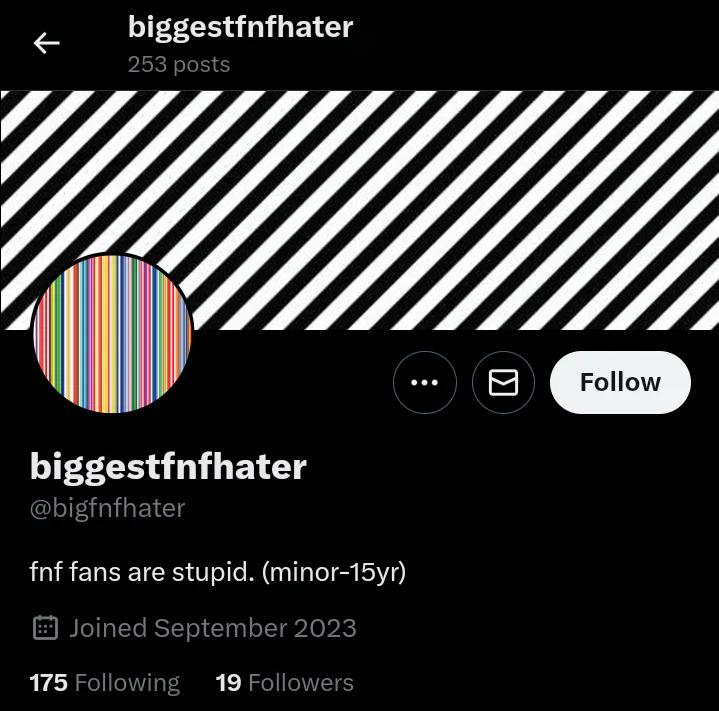
Task: Click the number 19 in the followers count
Action: click(x=228, y=683)
